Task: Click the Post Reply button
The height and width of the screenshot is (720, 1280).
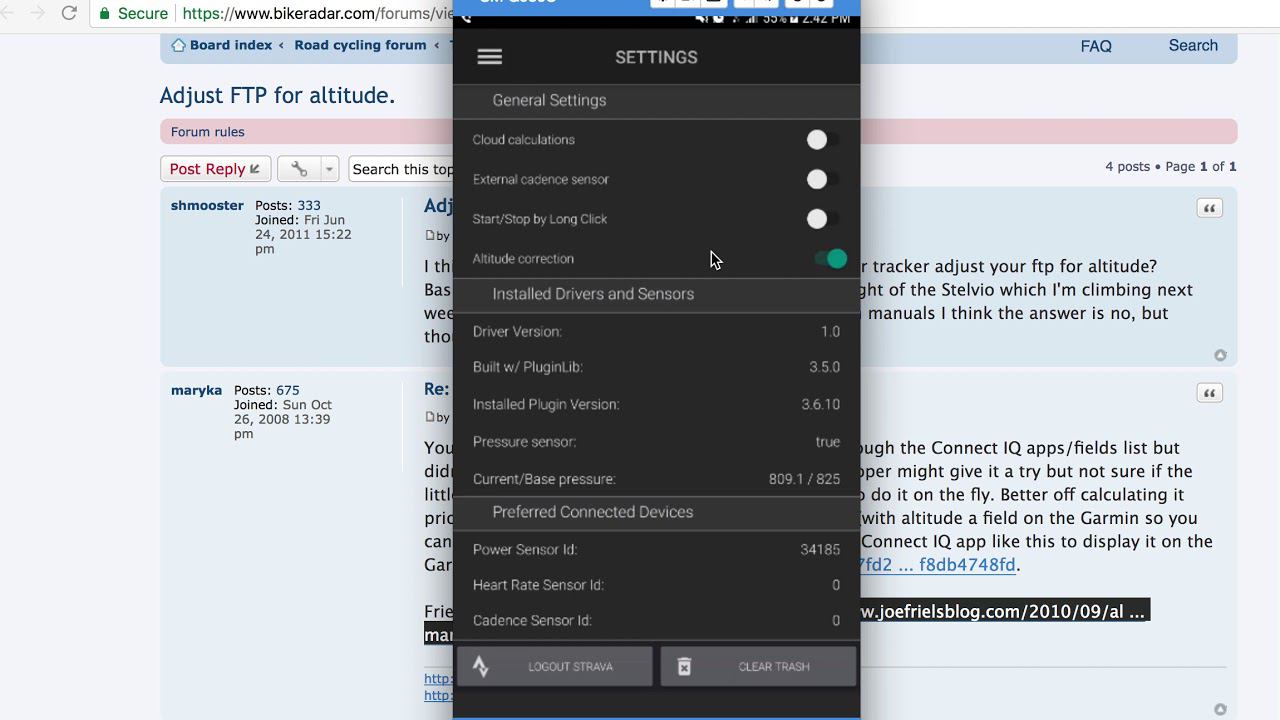Action: (215, 169)
